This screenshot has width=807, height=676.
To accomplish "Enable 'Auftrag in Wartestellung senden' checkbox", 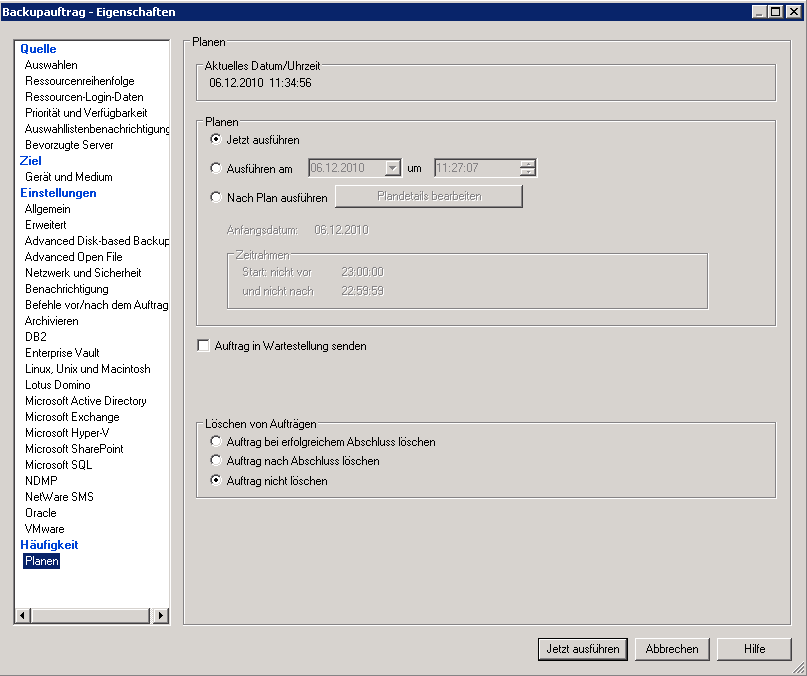I will pyautogui.click(x=205, y=346).
